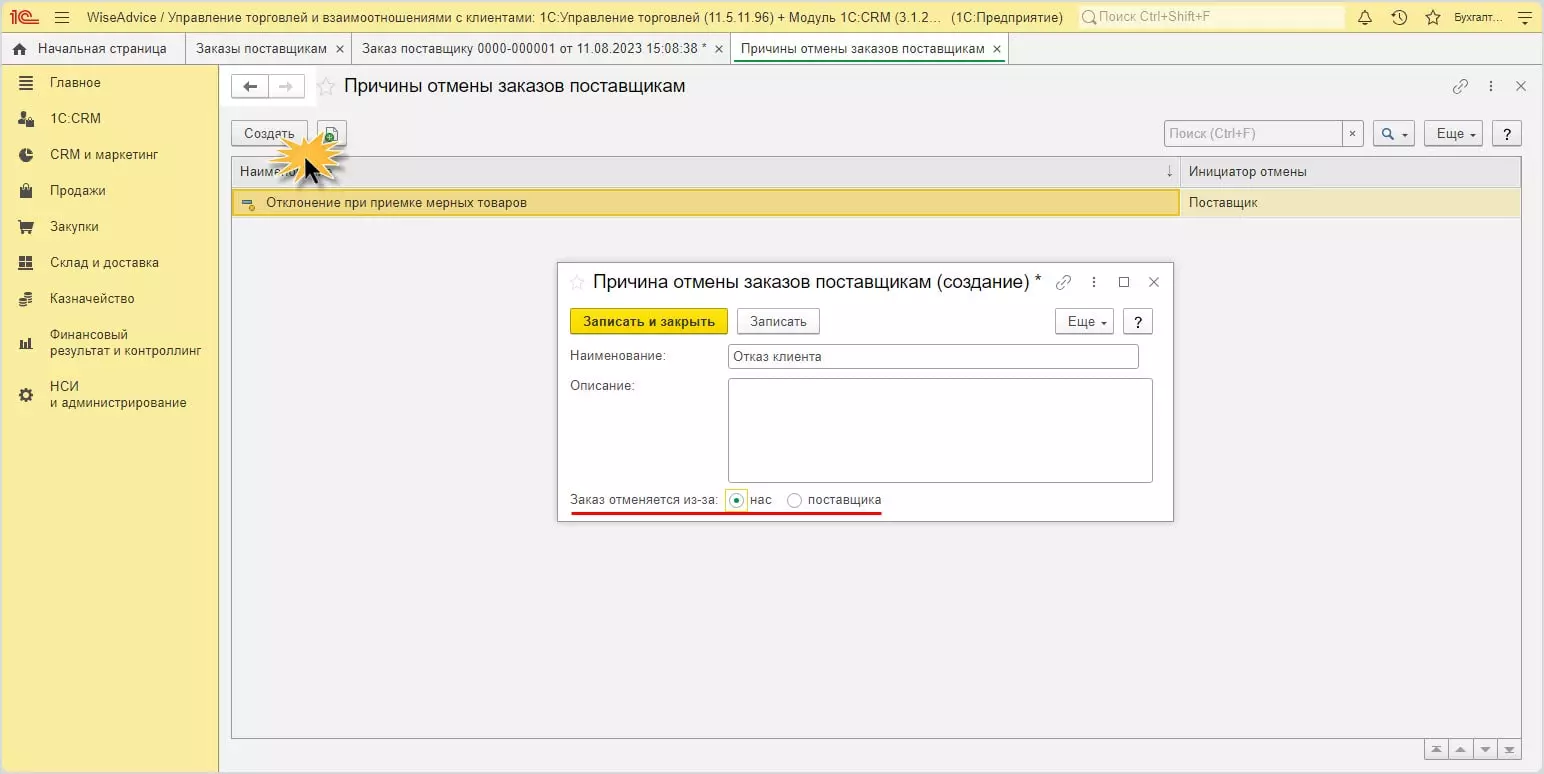This screenshot has width=1544, height=774.
Task: Click the help question mark in dialog
Action: click(1138, 321)
